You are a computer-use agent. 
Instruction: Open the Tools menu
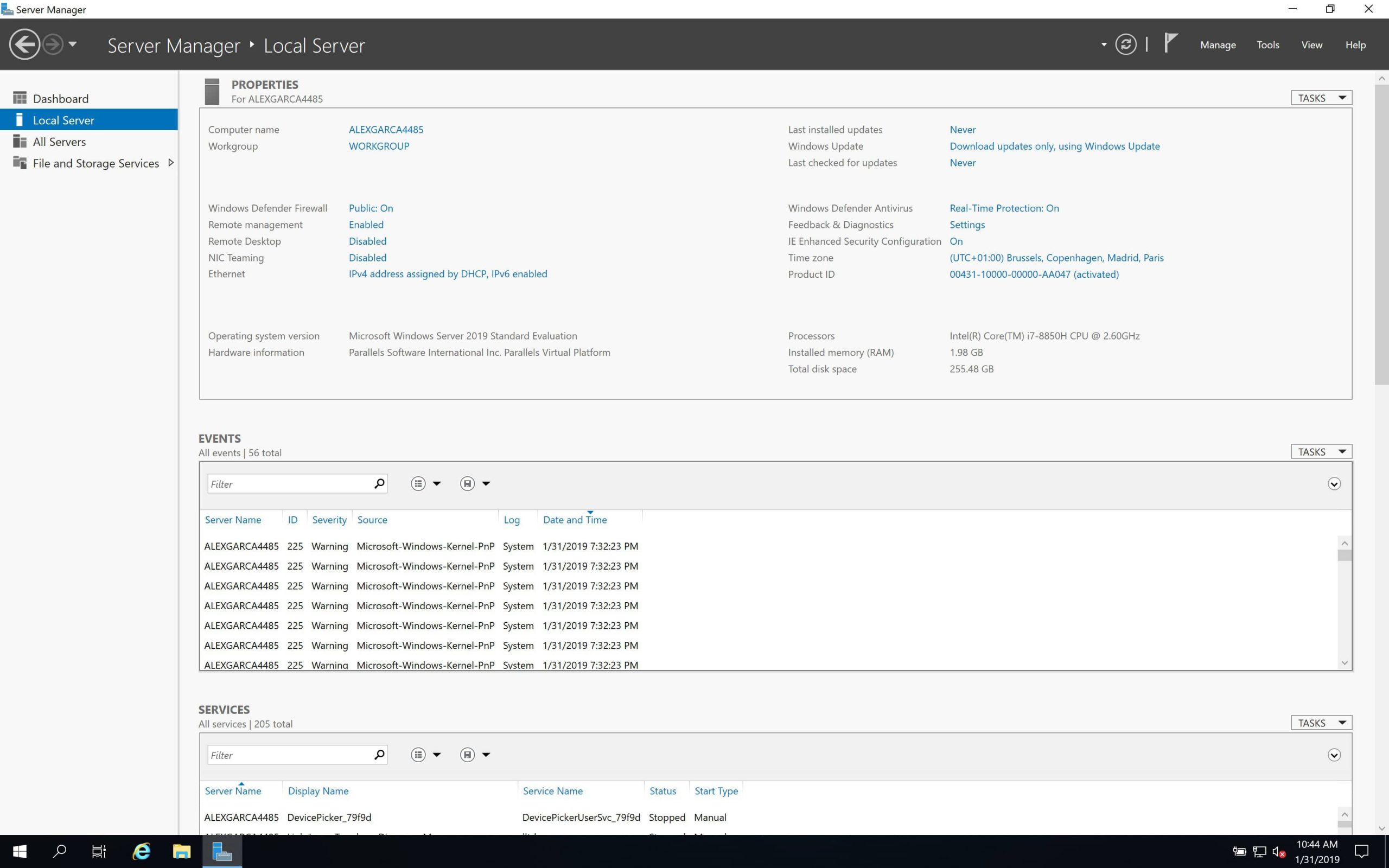click(x=1267, y=45)
